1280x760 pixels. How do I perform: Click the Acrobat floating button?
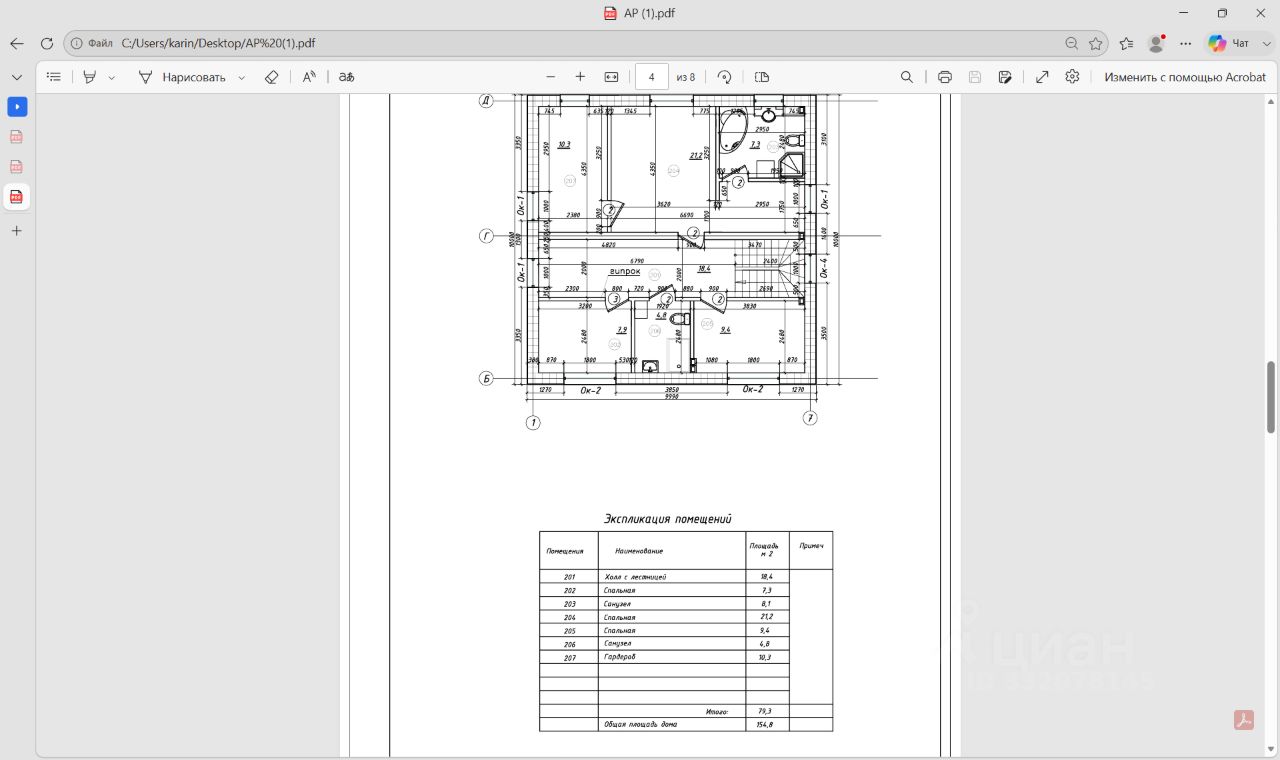point(1244,720)
